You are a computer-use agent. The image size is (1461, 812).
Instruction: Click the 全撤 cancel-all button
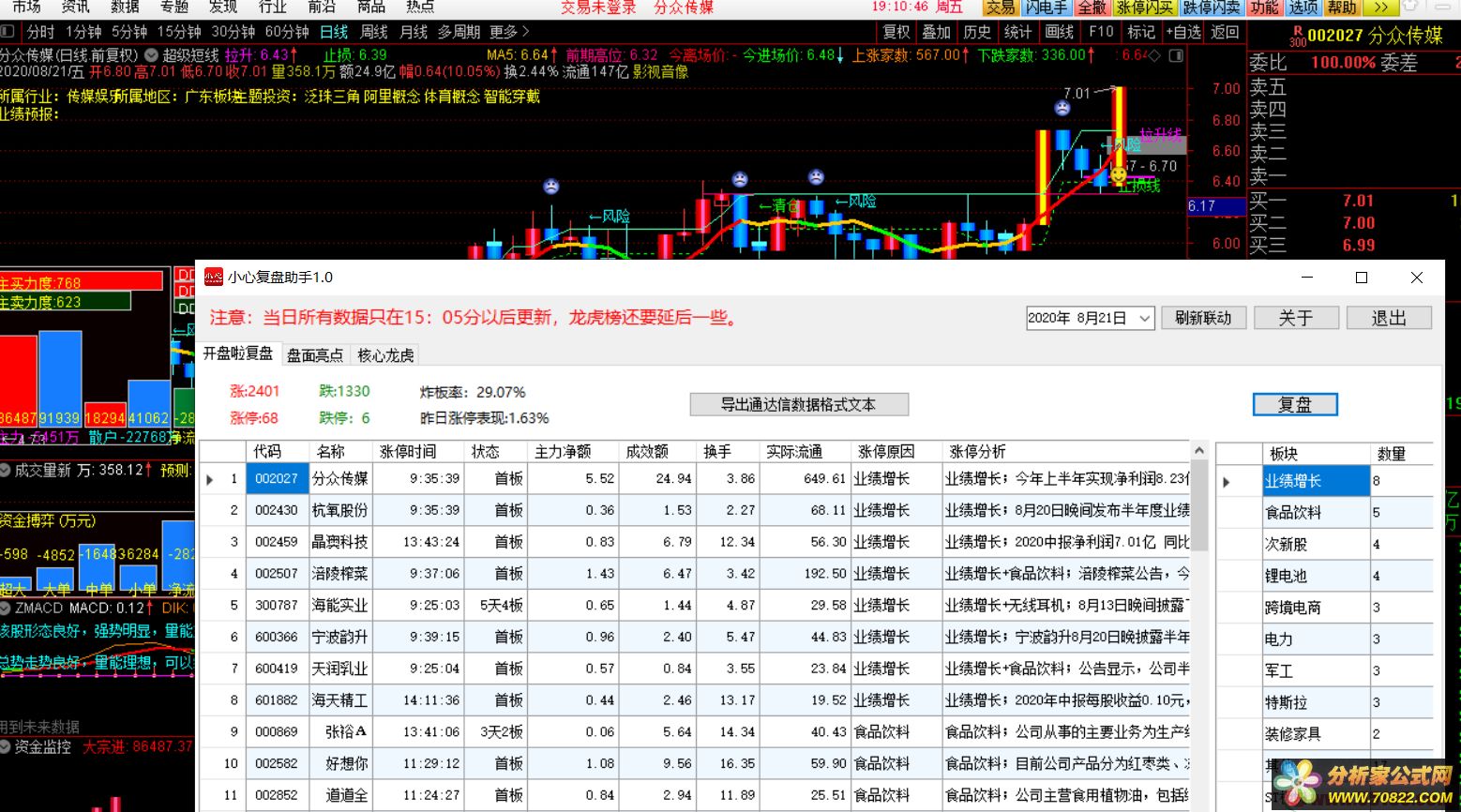point(1092,8)
